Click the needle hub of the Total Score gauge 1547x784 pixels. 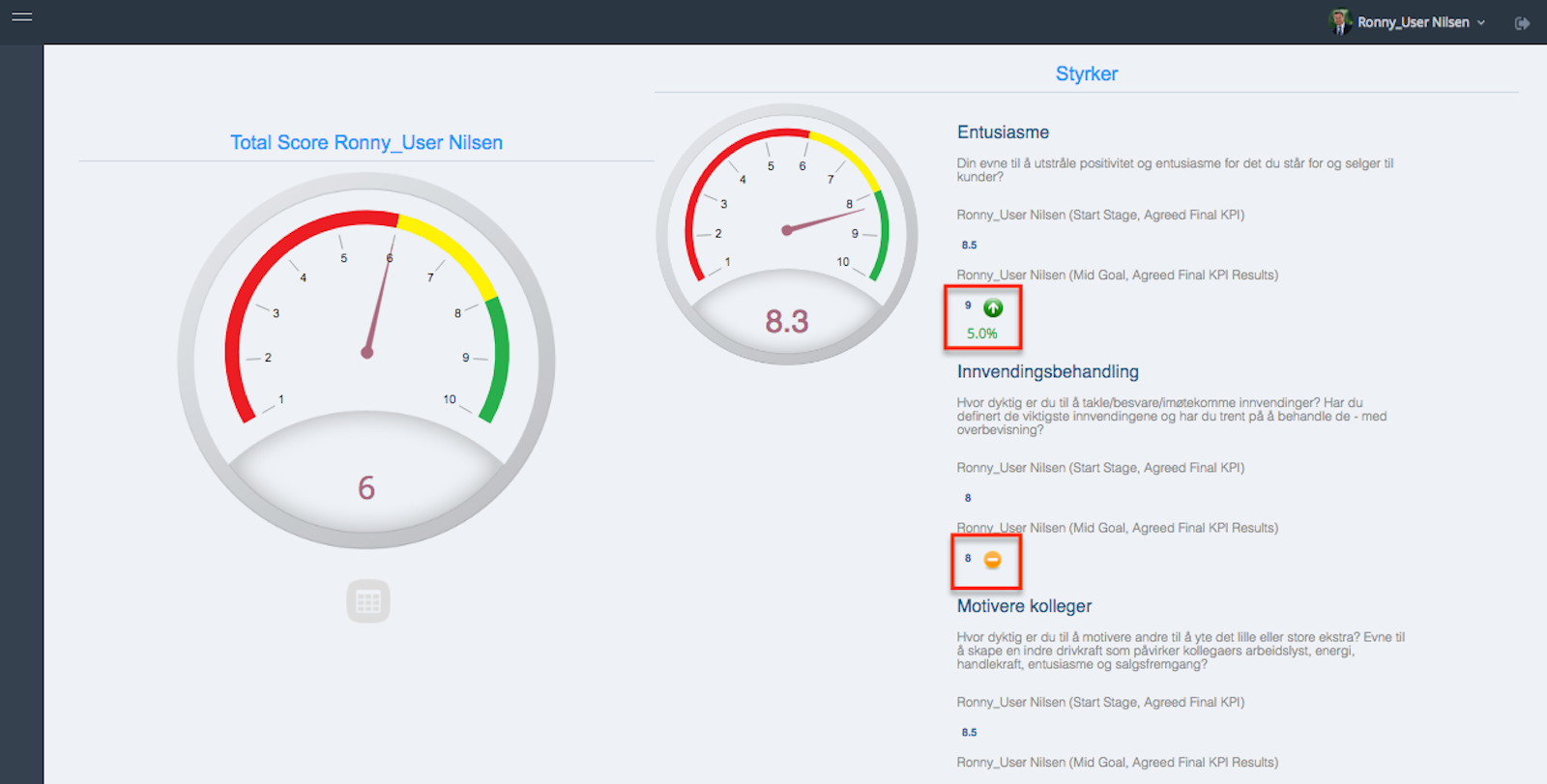coord(366,353)
